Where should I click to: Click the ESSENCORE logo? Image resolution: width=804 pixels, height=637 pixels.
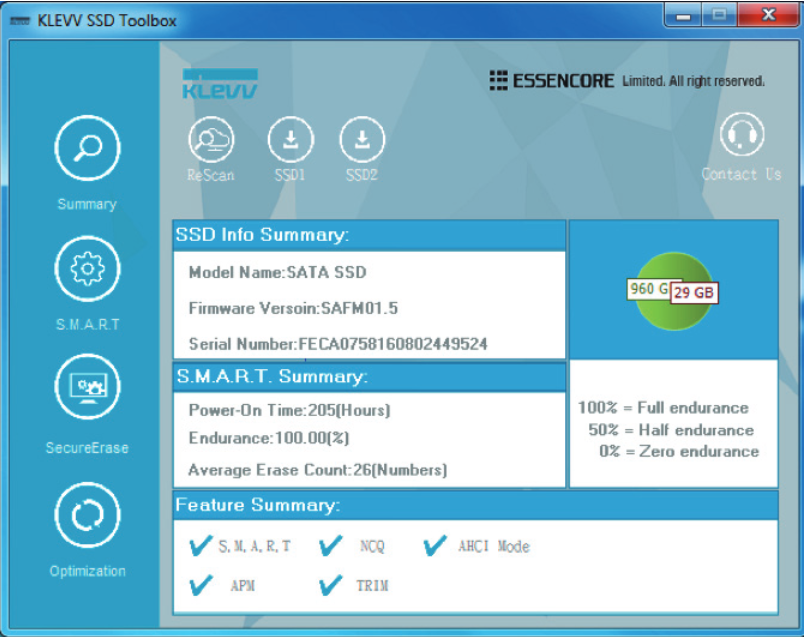pyautogui.click(x=552, y=81)
